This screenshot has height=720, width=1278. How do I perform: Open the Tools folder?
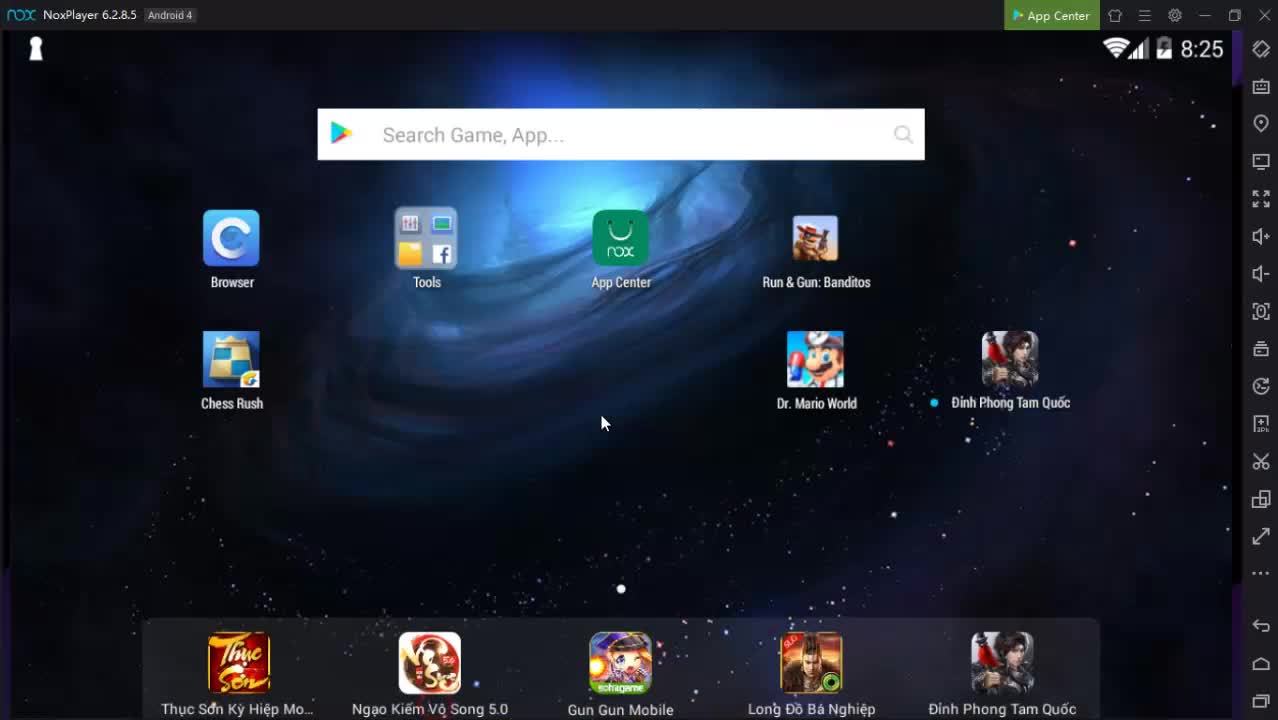[426, 238]
